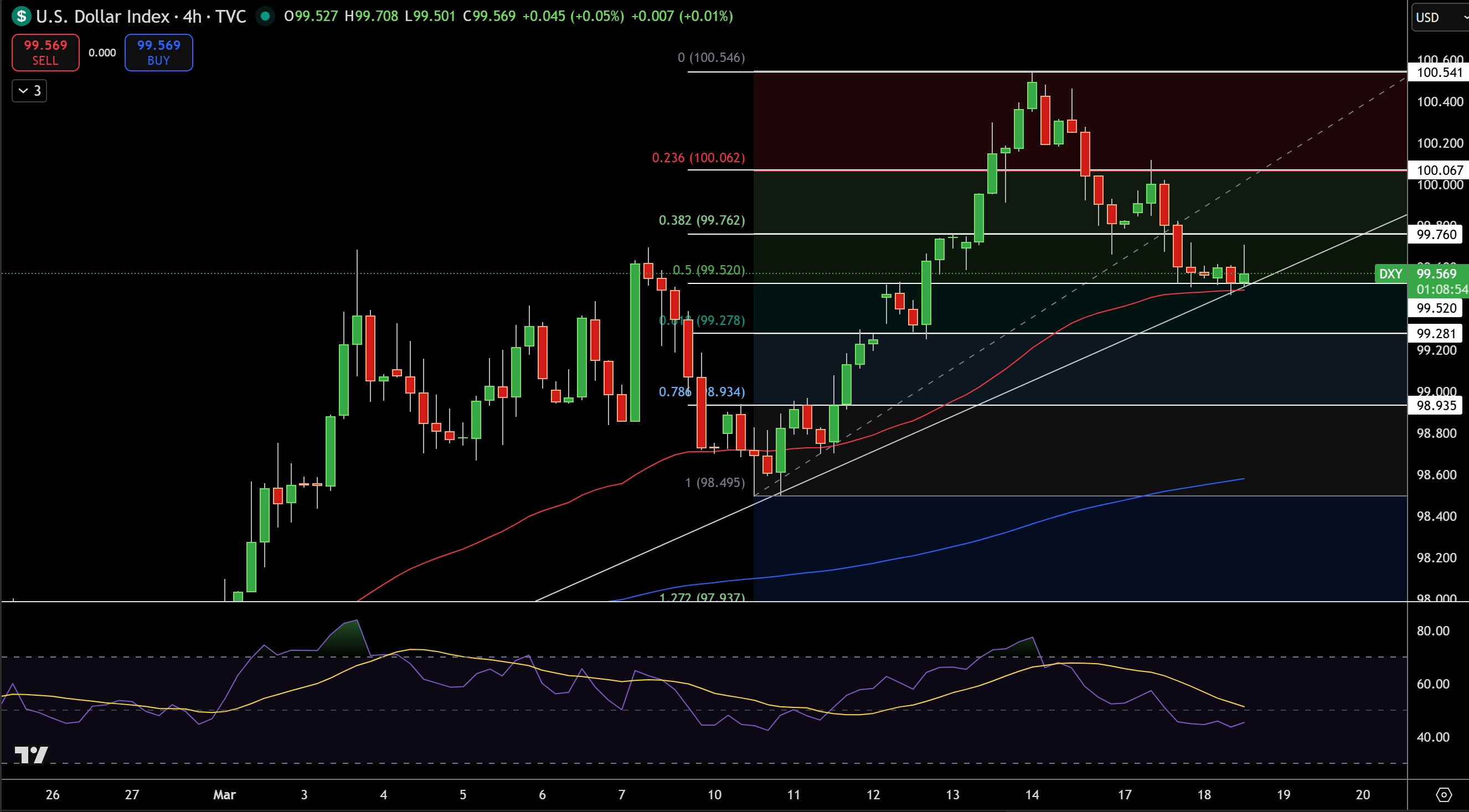
Task: Click the 0.000 spread value
Action: (x=102, y=53)
